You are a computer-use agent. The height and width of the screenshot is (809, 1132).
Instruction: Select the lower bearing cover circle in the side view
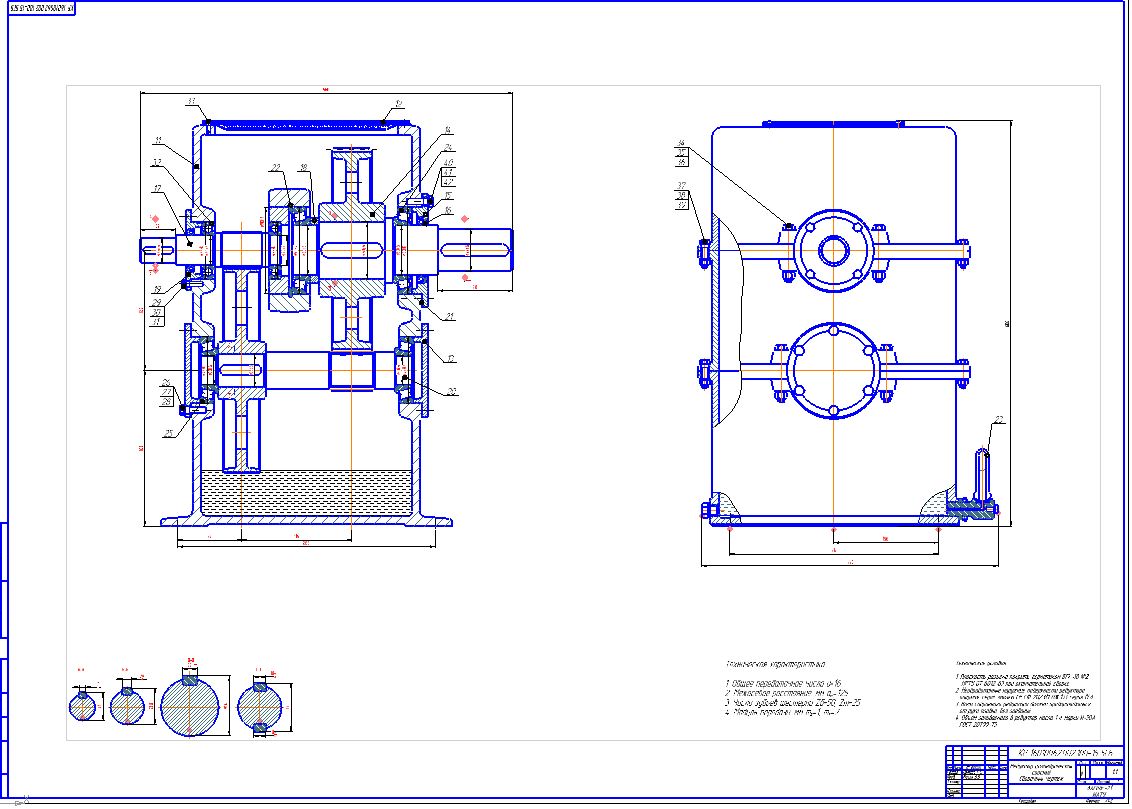click(x=834, y=370)
